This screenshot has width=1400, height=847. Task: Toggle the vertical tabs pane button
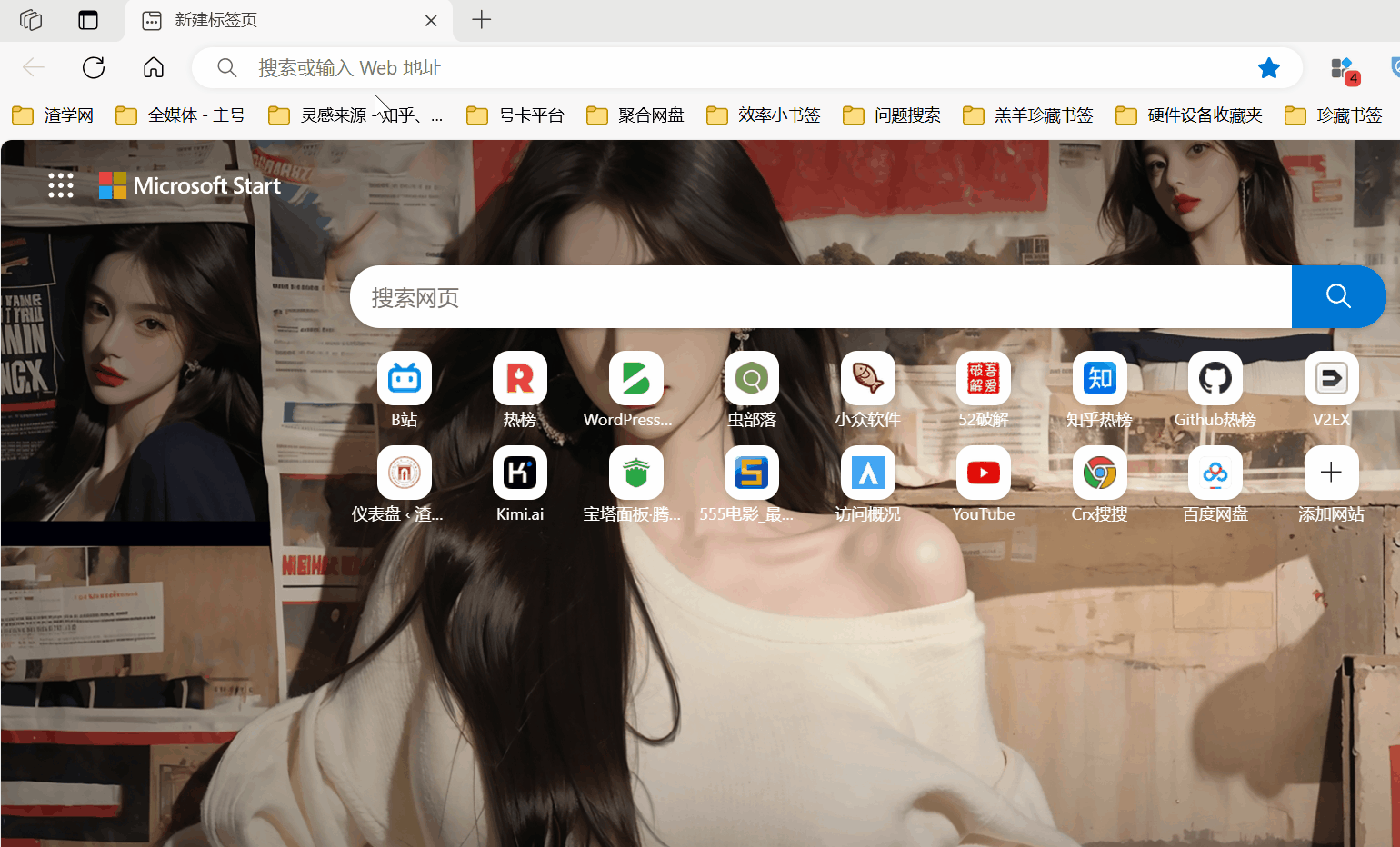pos(88,20)
